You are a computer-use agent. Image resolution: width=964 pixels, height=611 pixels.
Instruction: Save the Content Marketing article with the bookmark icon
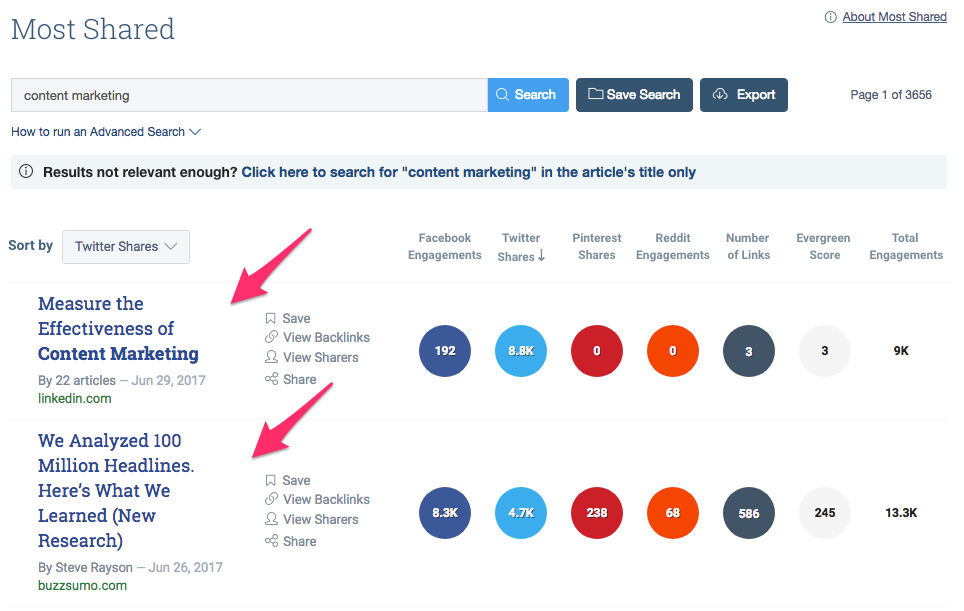pos(269,318)
